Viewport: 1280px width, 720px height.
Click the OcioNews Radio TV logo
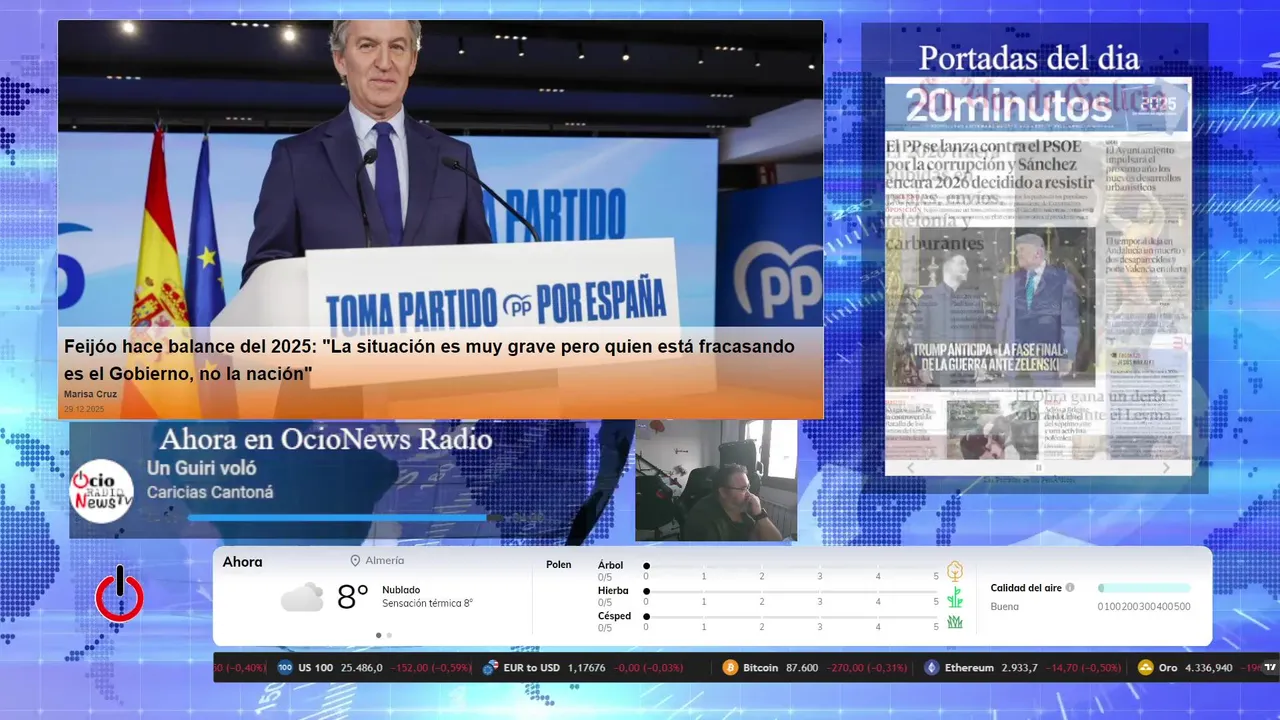pyautogui.click(x=101, y=491)
